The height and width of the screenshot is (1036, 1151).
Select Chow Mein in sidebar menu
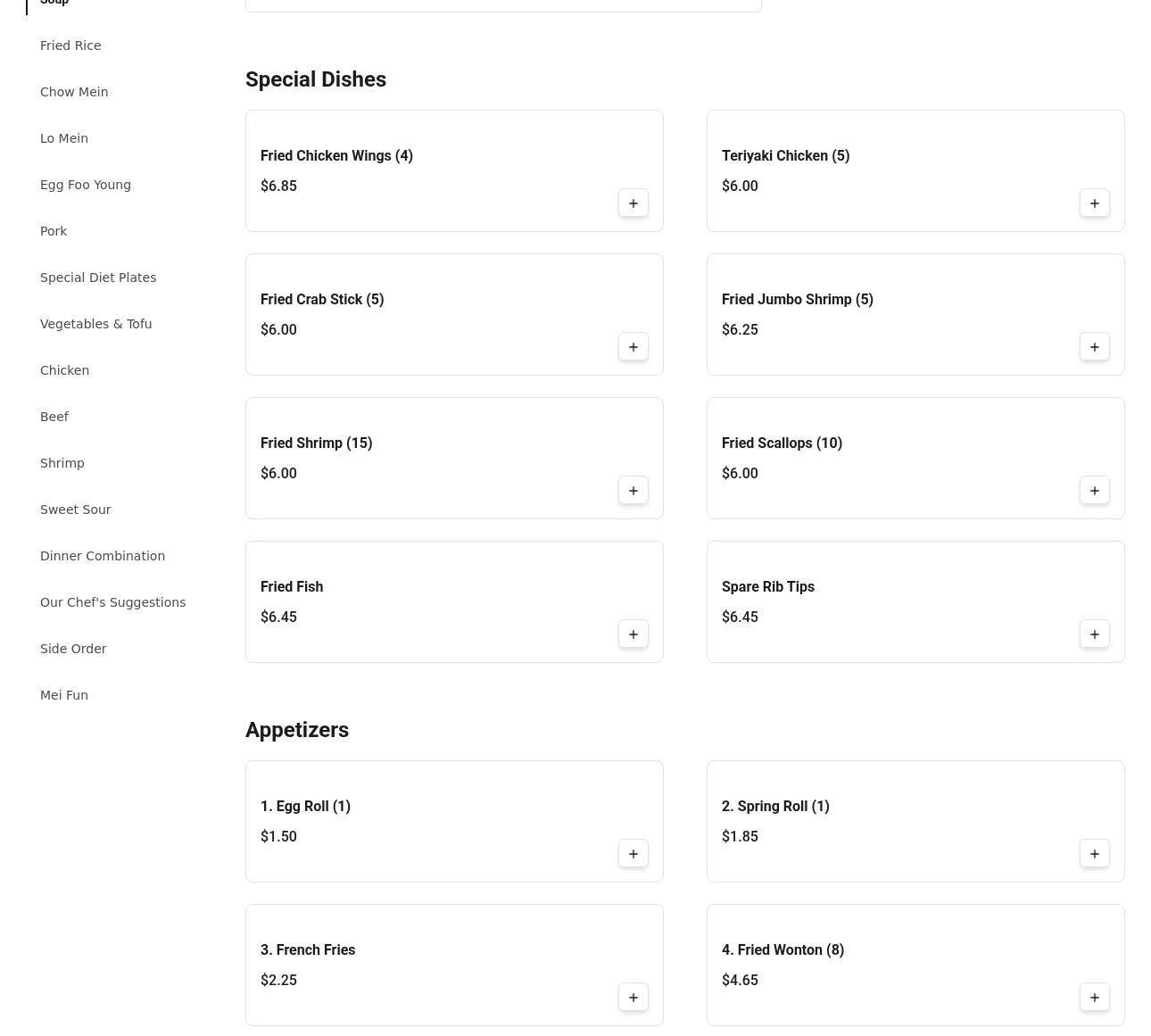click(x=74, y=92)
